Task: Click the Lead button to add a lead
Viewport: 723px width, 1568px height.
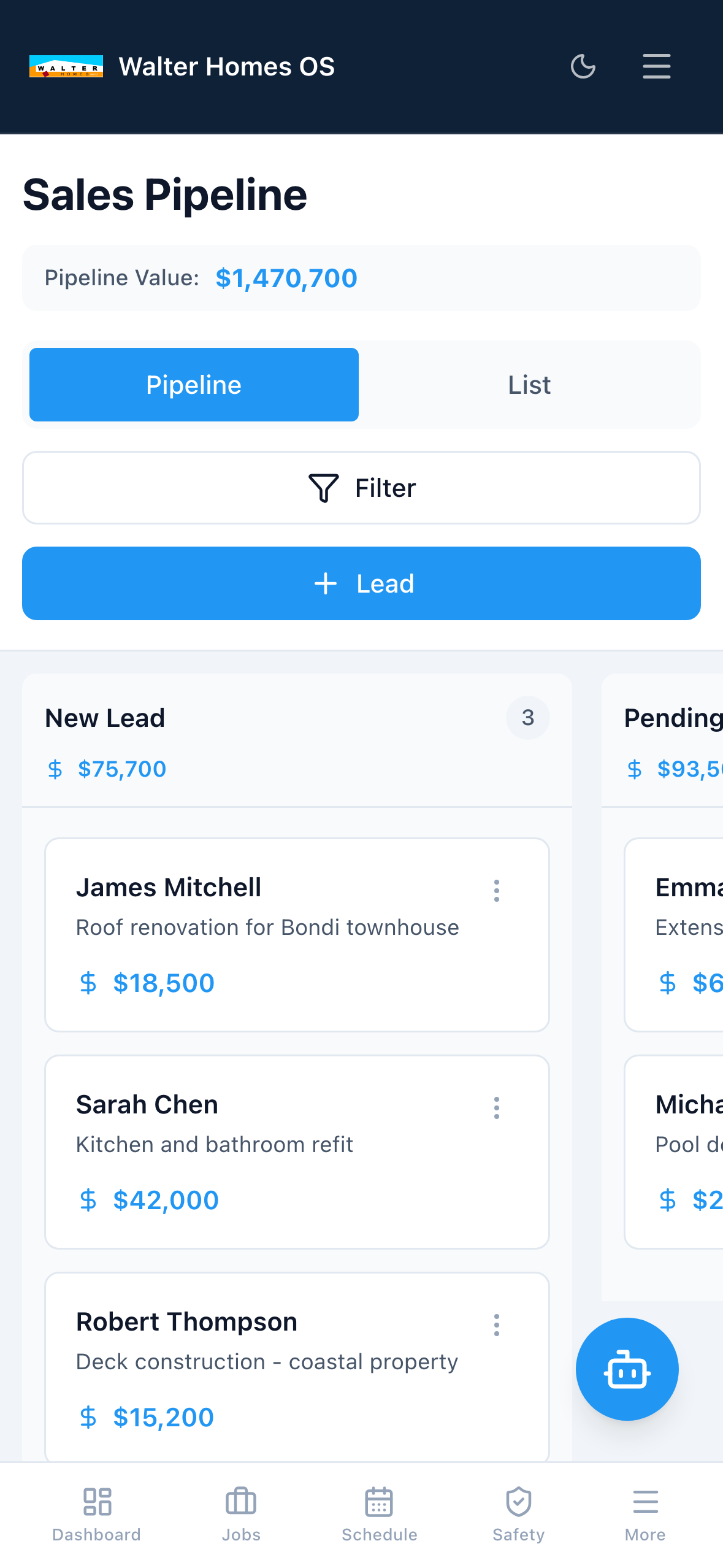Action: point(361,583)
